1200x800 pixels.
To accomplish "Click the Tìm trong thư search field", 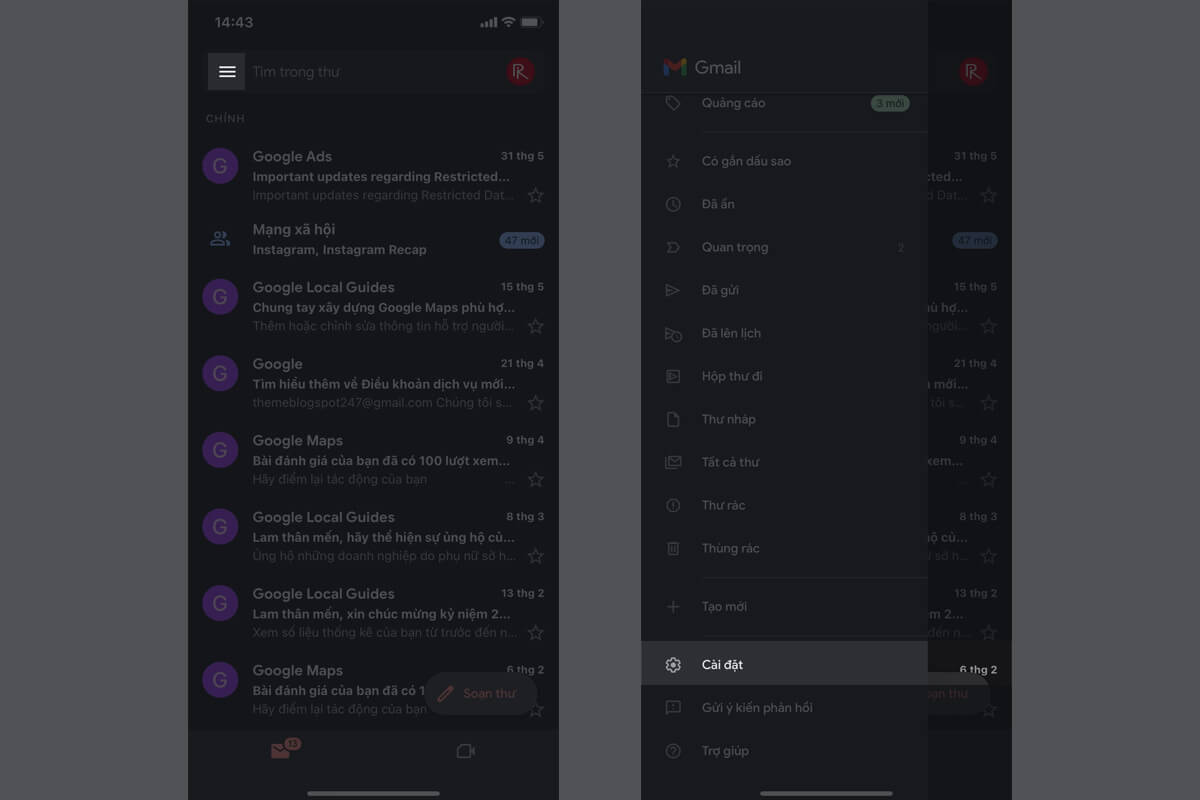I will (x=370, y=72).
